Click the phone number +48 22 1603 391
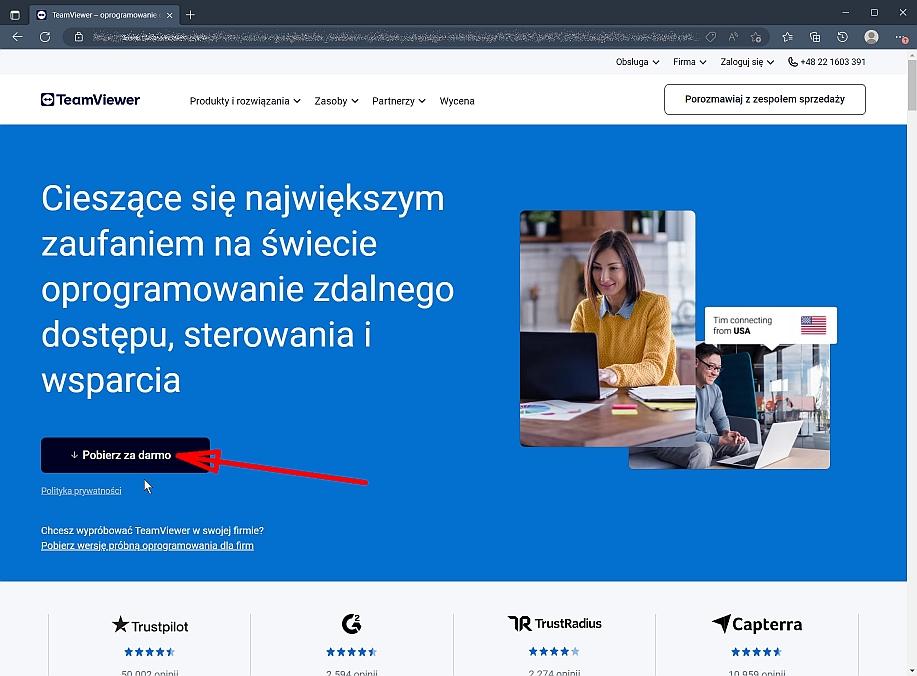This screenshot has height=676, width=917. pyautogui.click(x=833, y=61)
